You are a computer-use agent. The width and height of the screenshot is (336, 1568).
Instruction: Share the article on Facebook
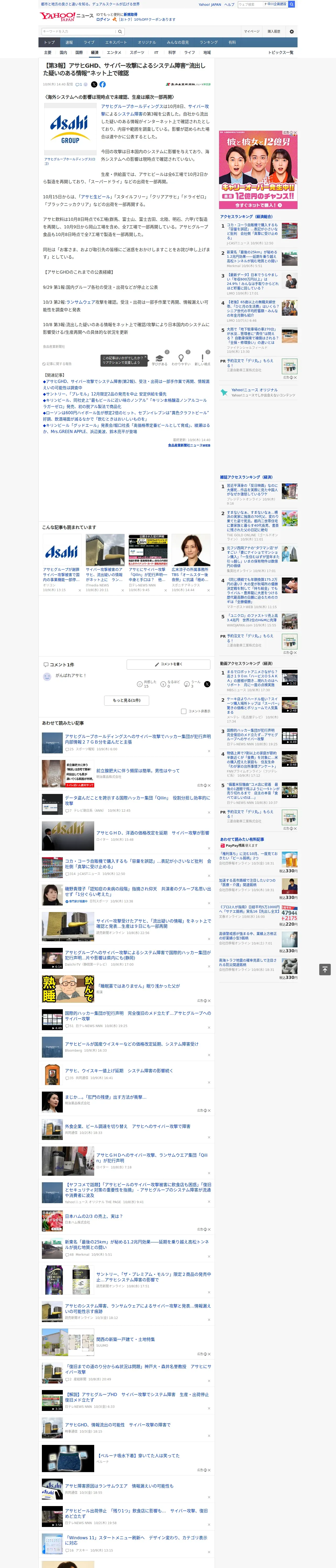coord(102,85)
